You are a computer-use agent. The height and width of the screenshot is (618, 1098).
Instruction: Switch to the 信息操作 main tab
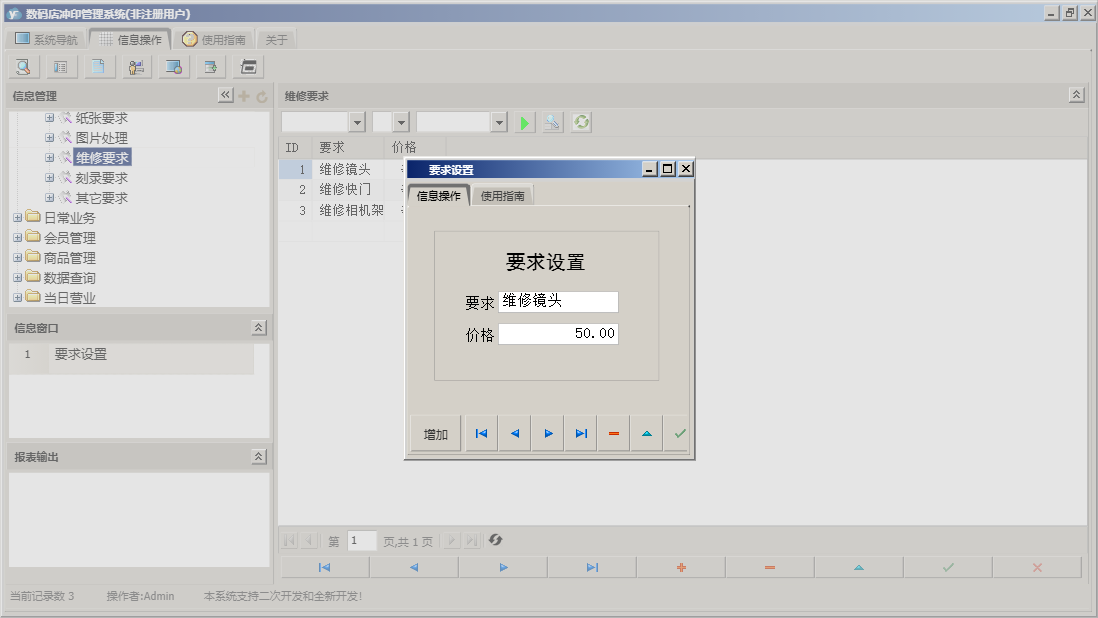coord(130,39)
